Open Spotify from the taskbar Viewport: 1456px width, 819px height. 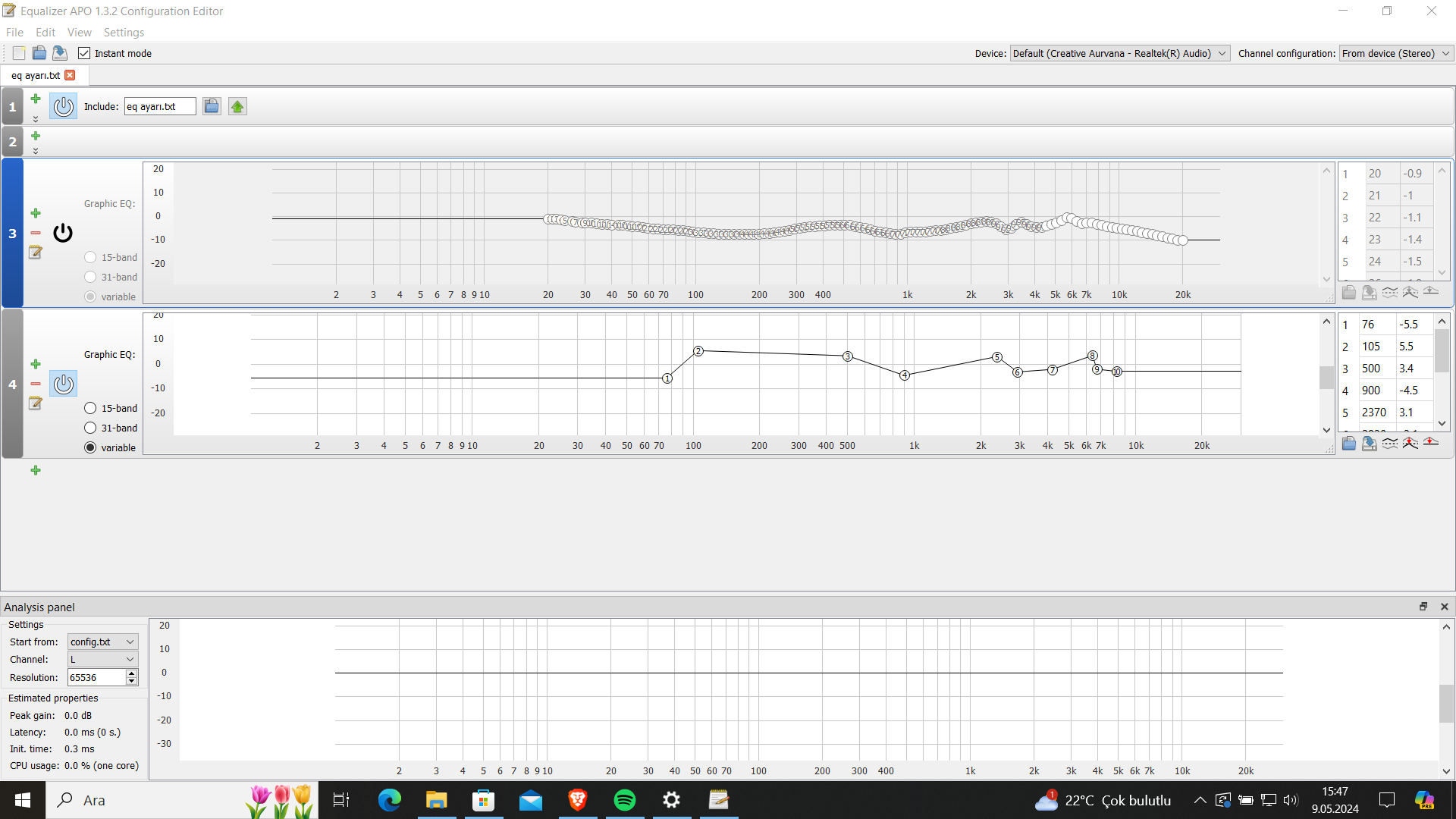point(625,800)
